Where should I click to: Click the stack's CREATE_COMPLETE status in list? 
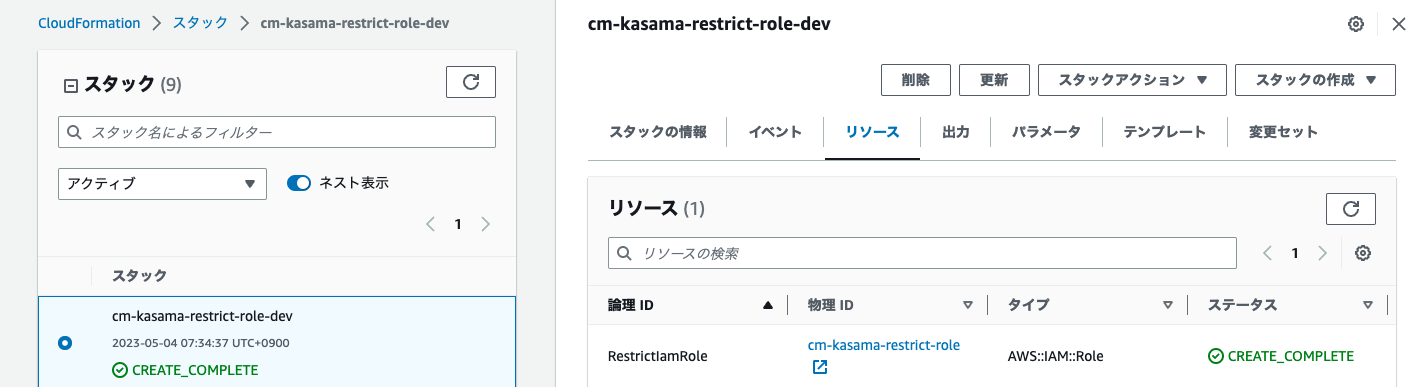click(x=185, y=370)
